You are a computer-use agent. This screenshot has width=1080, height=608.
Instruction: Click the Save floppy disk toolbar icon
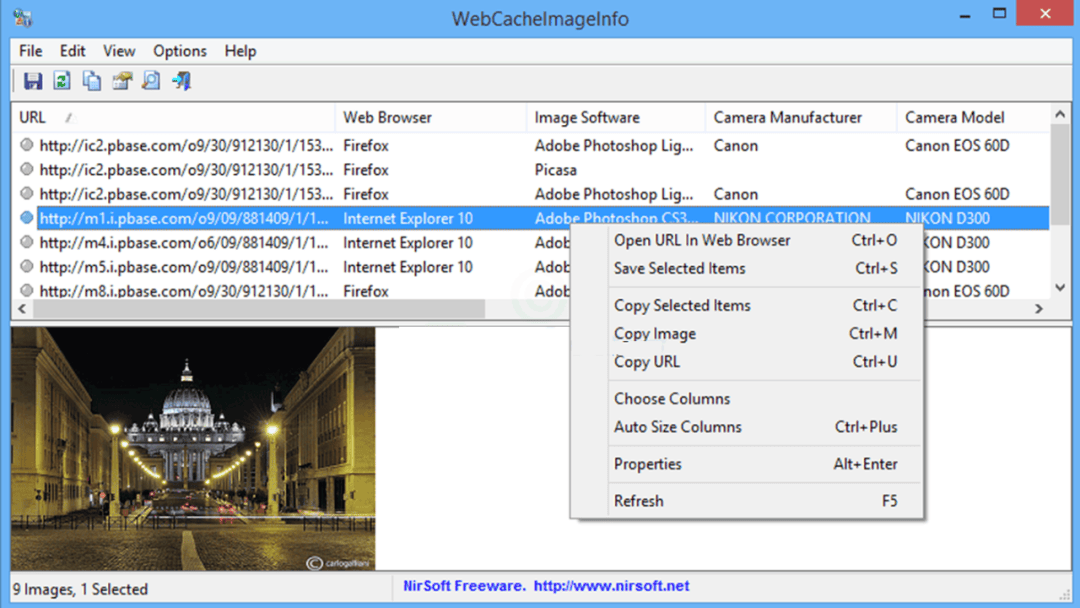(33, 81)
